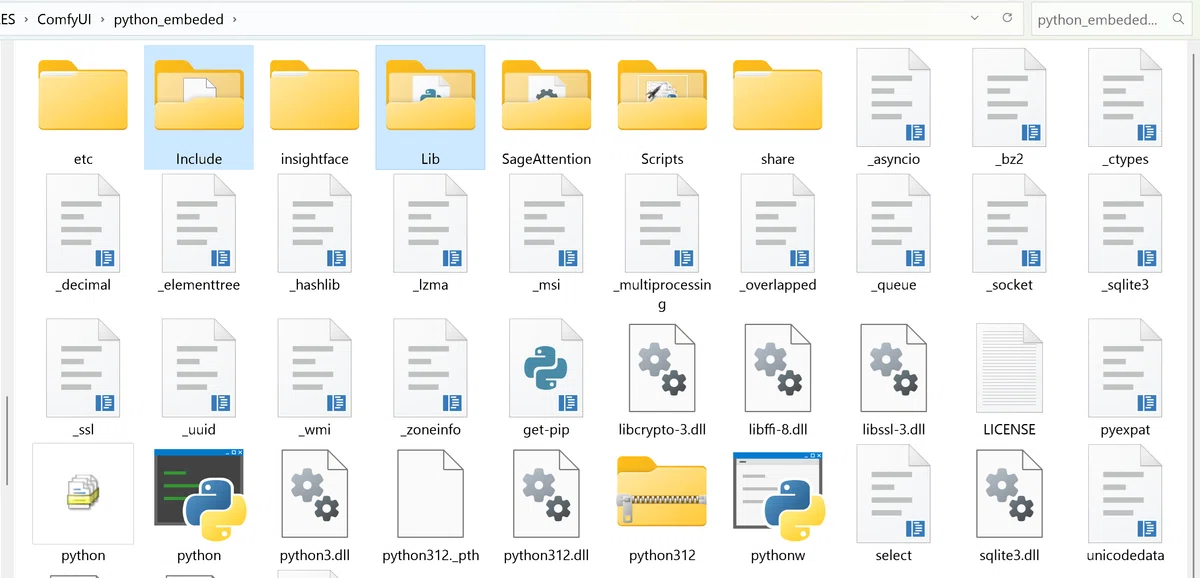1200x578 pixels.
Task: Refresh the current folder view
Action: (x=1007, y=19)
